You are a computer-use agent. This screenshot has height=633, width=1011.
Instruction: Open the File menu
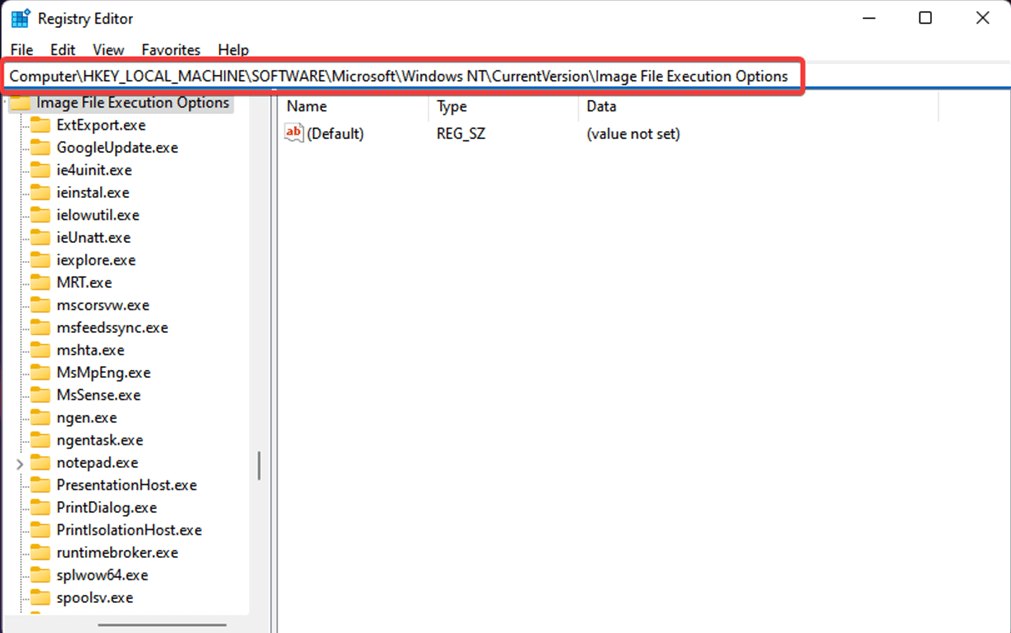pyautogui.click(x=21, y=50)
